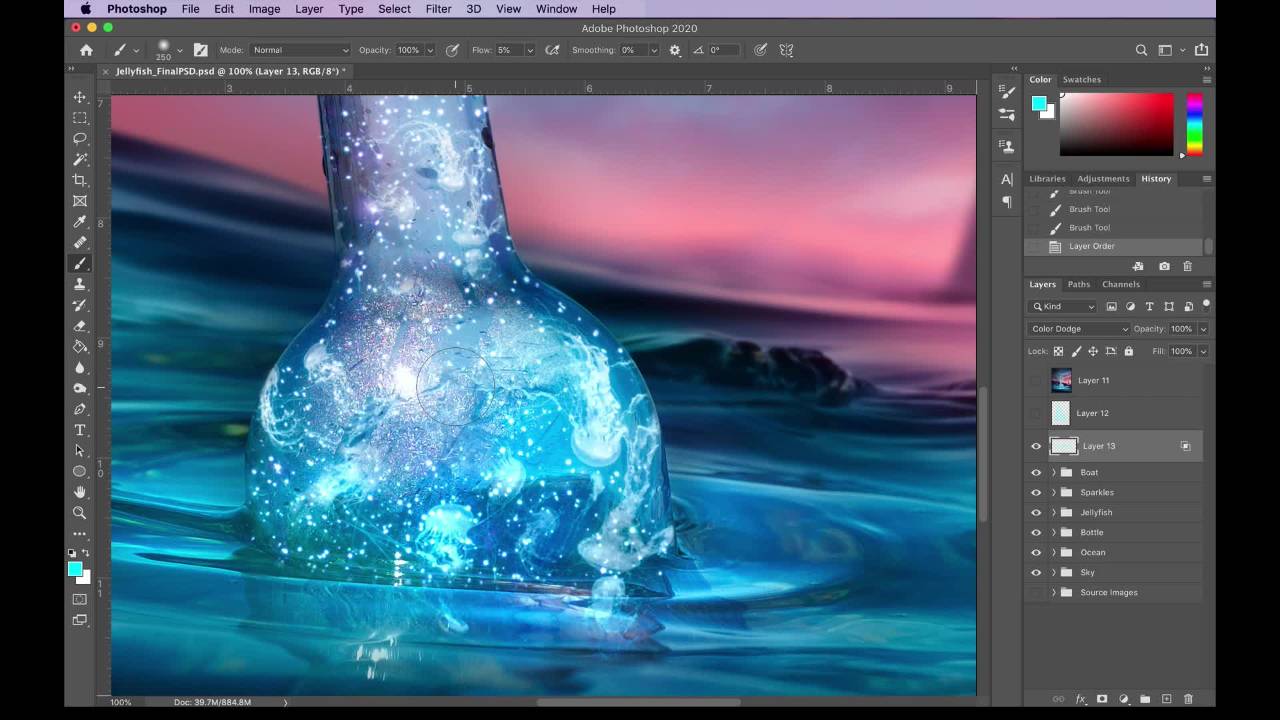Expand the Sparkles layer group

pyautogui.click(x=1053, y=493)
